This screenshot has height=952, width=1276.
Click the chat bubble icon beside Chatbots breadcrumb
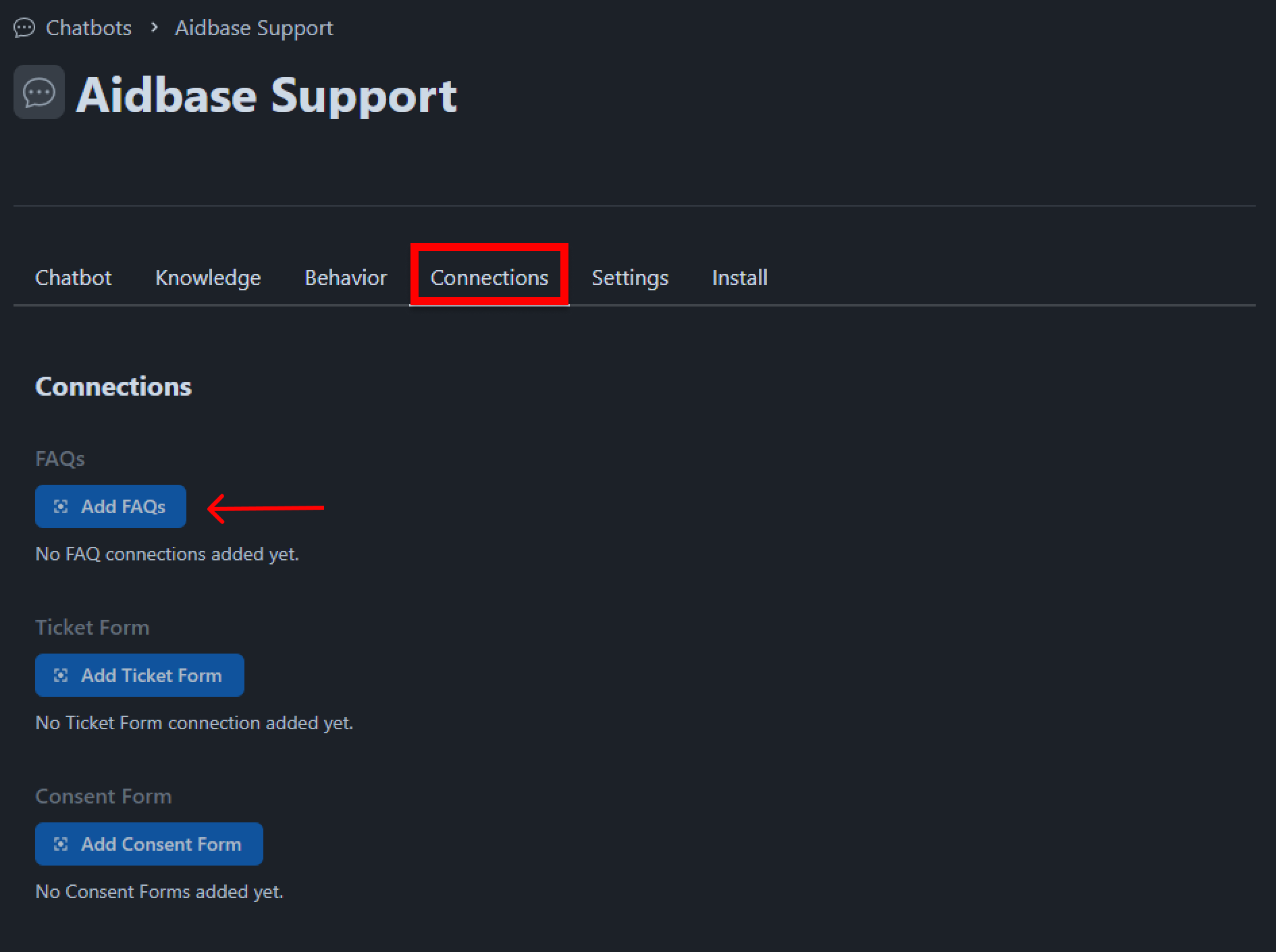pyautogui.click(x=24, y=28)
